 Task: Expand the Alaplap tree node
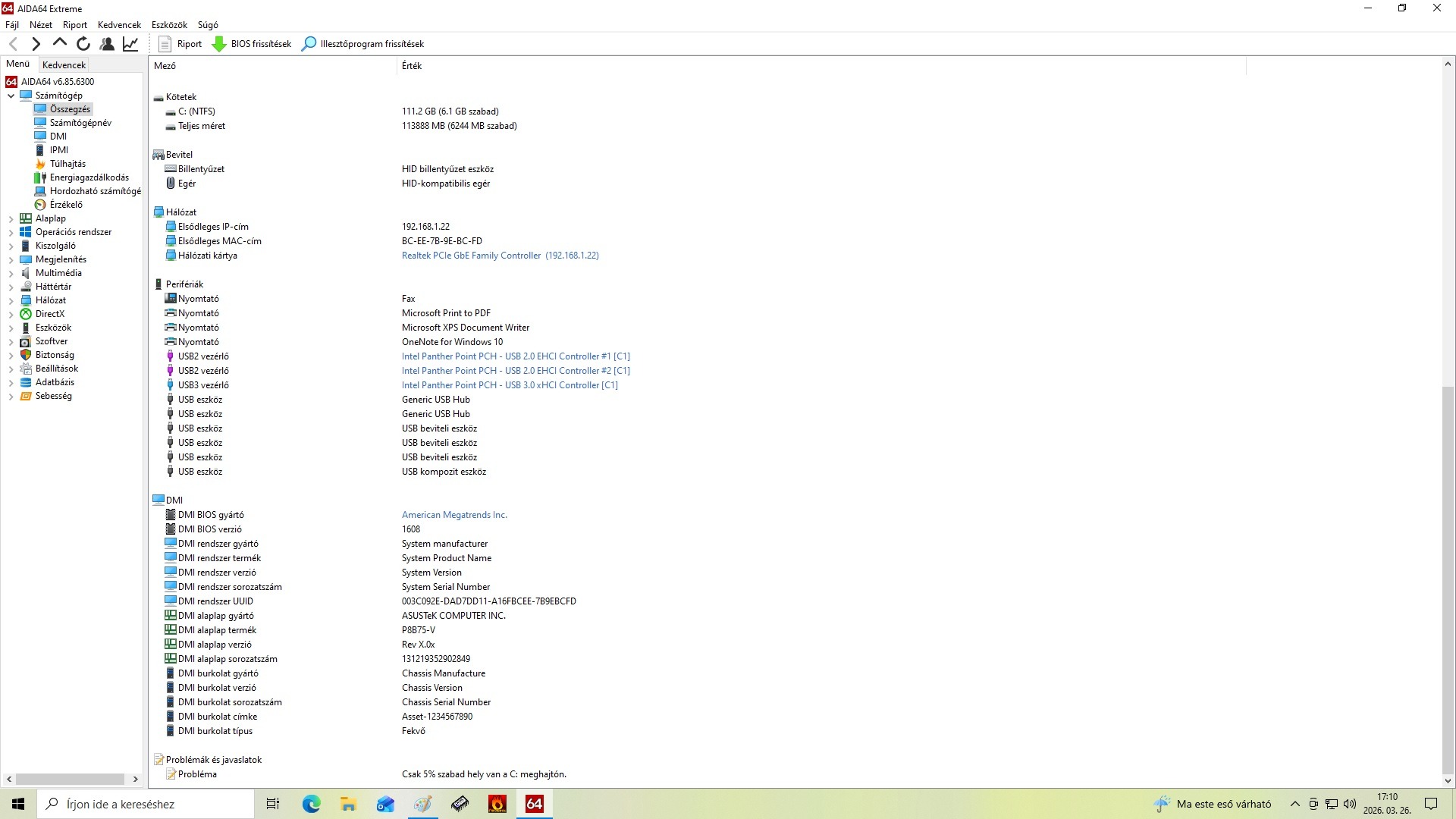pos(11,219)
